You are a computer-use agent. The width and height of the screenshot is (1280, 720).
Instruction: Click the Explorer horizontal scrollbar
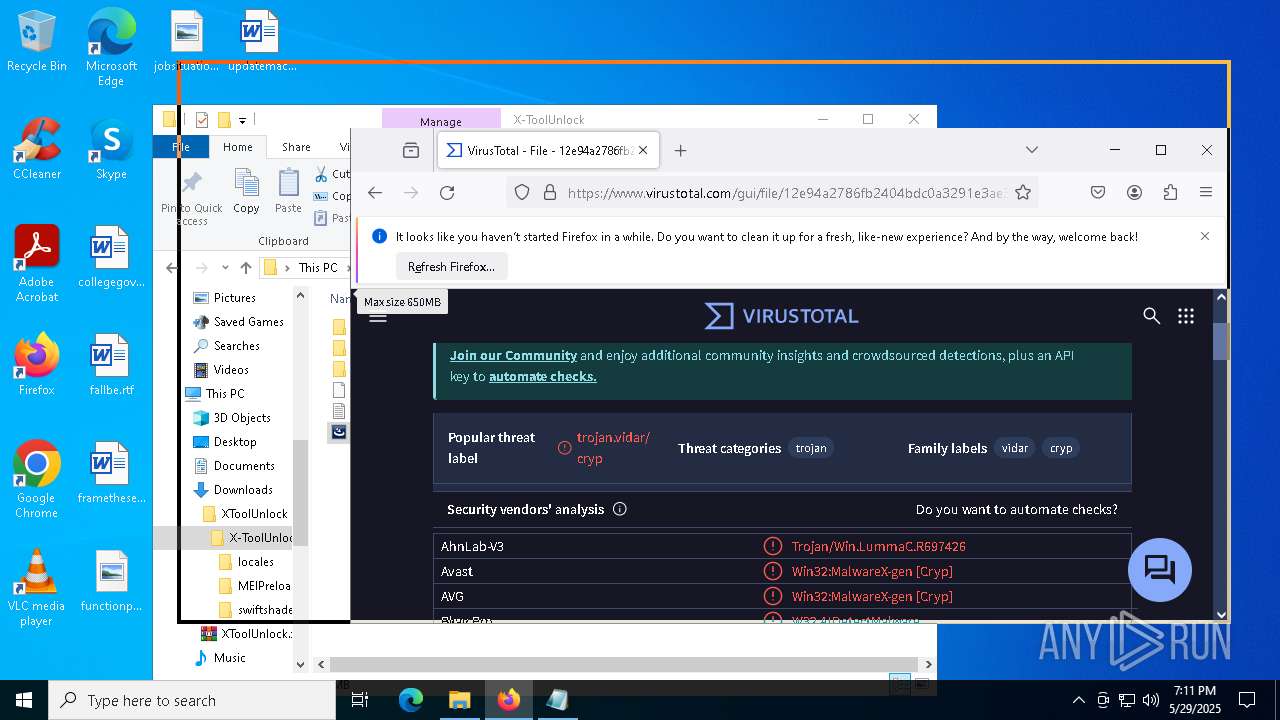pos(624,664)
